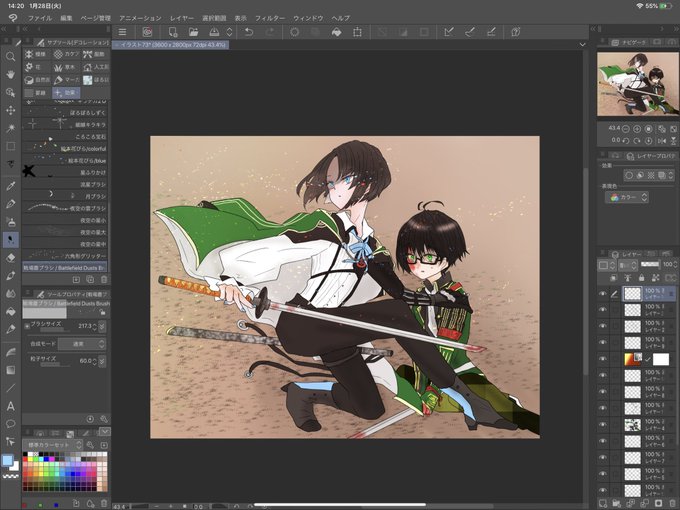Viewport: 680px width, 510px height.
Task: Select the Hand move tool
Action: click(x=10, y=75)
